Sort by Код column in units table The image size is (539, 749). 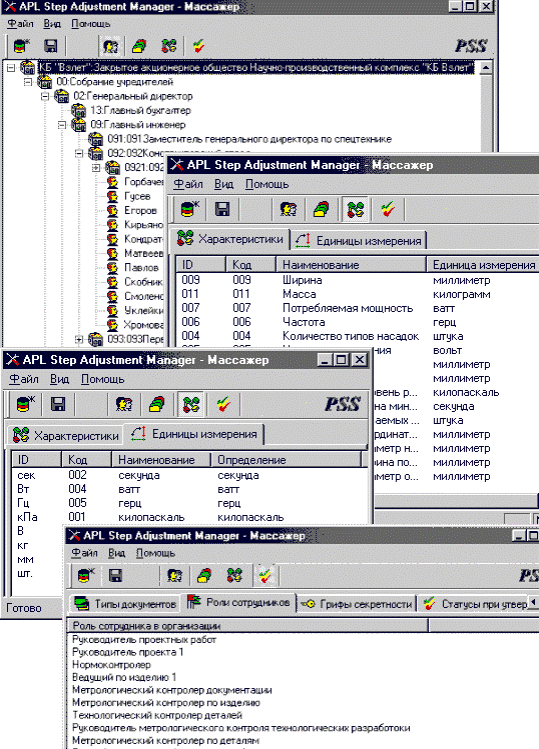(x=86, y=460)
